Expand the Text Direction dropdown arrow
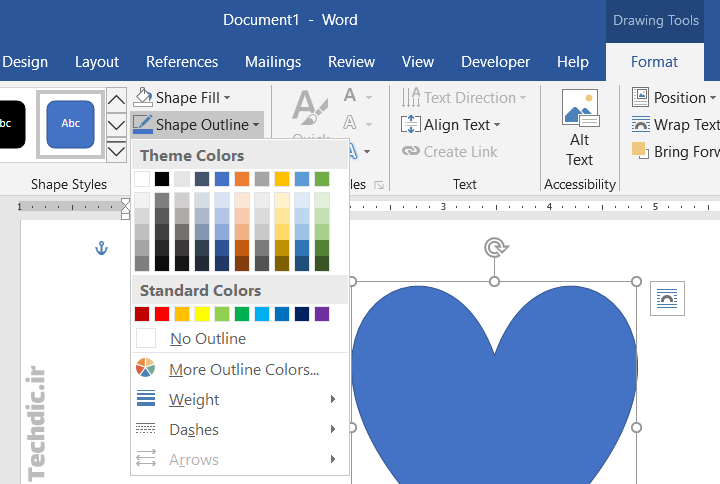The height and width of the screenshot is (484, 720). (523, 98)
